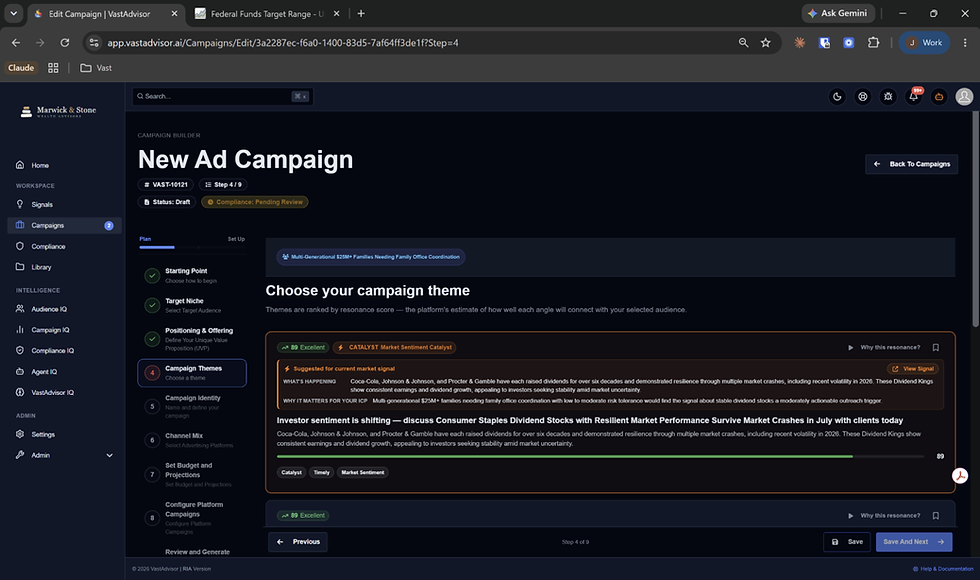This screenshot has height=580, width=980.
Task: Click the Marwick & Stone logo
Action: pyautogui.click(x=58, y=111)
